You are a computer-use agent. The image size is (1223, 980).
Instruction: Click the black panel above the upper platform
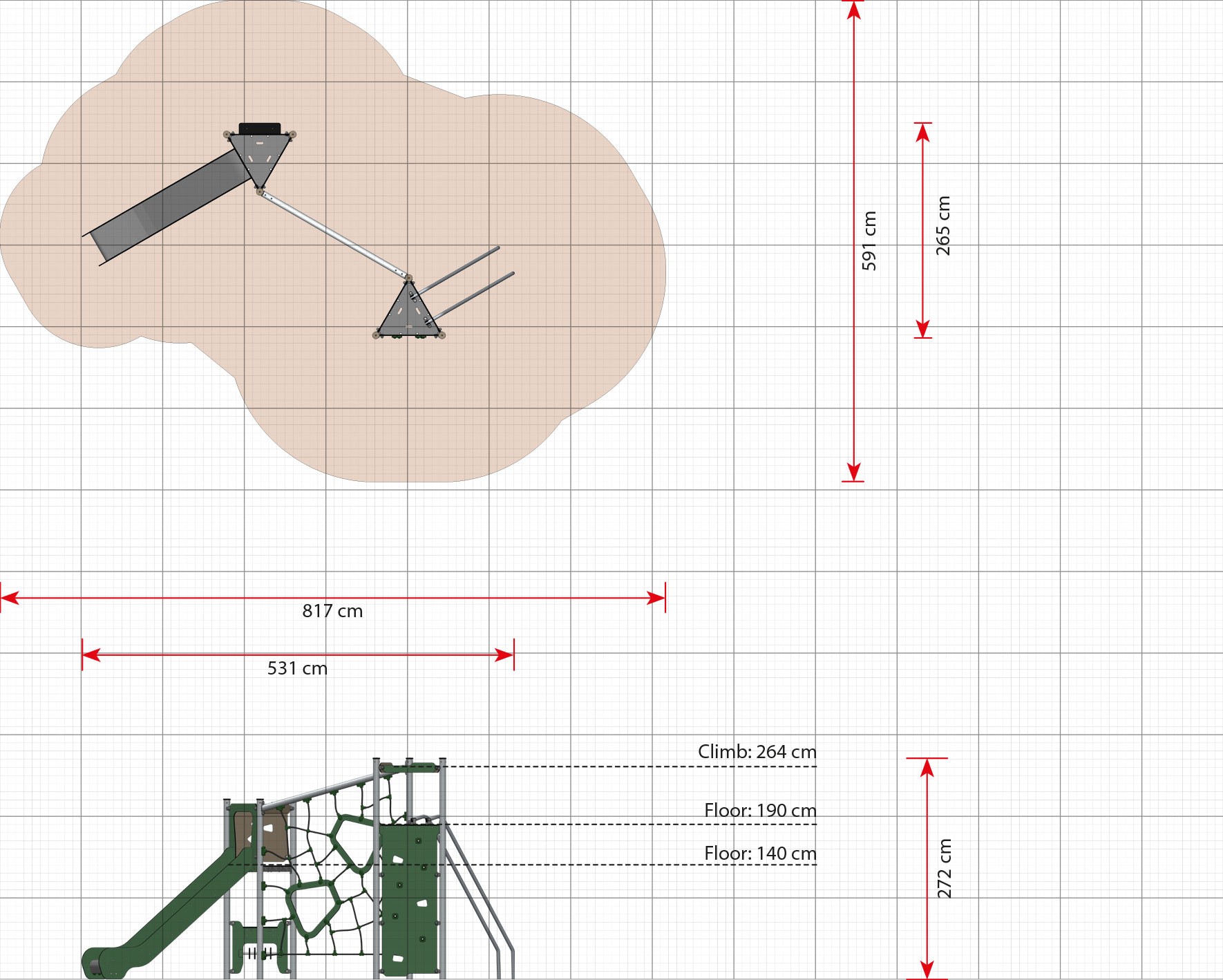click(260, 128)
